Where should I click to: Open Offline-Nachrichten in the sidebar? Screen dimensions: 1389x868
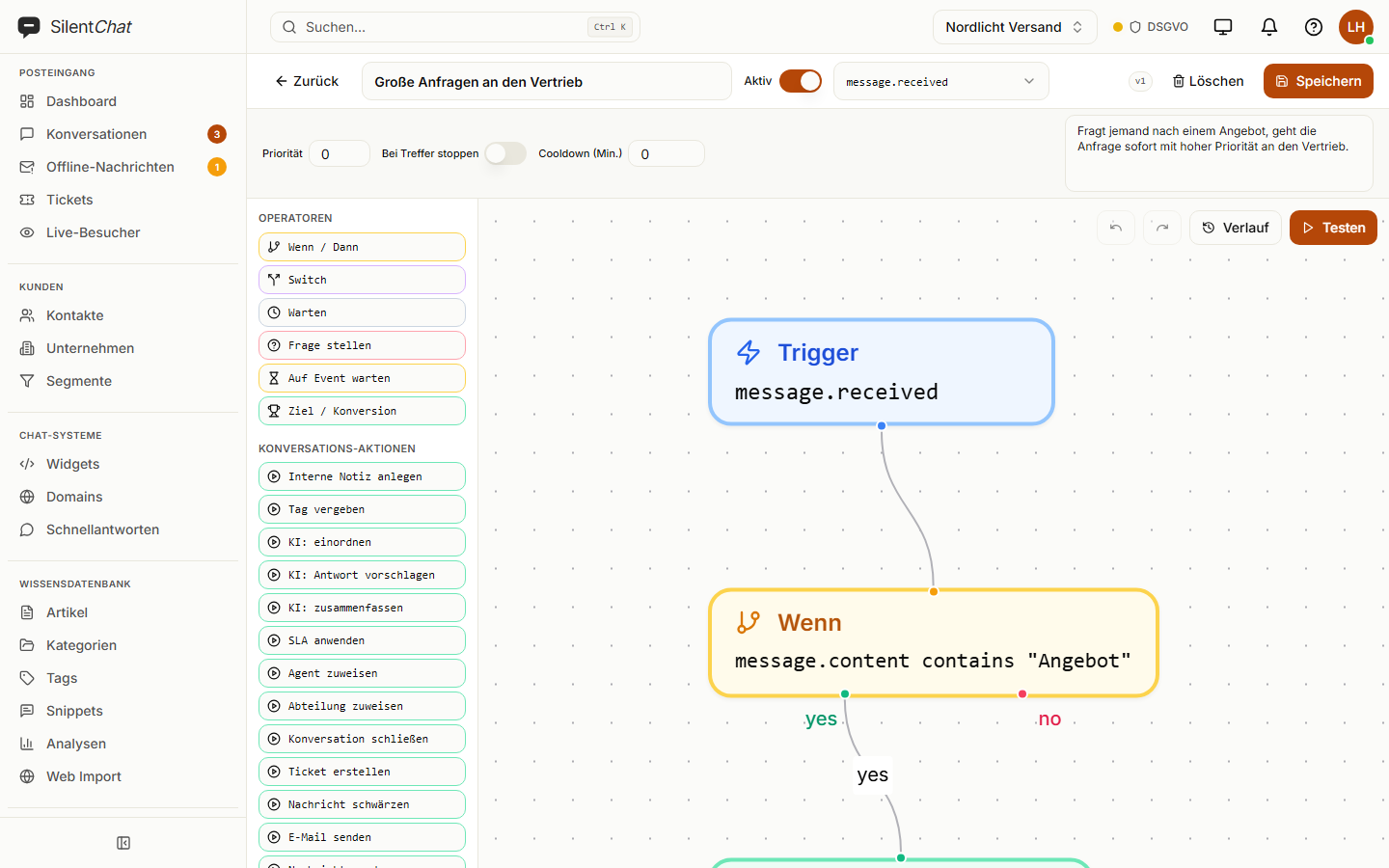tap(123, 167)
